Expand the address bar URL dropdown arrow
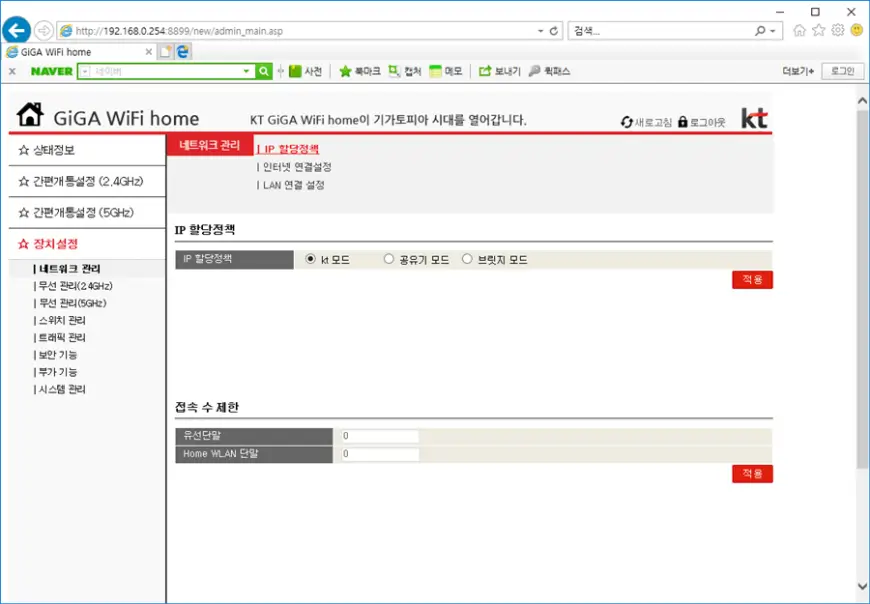 pos(540,31)
